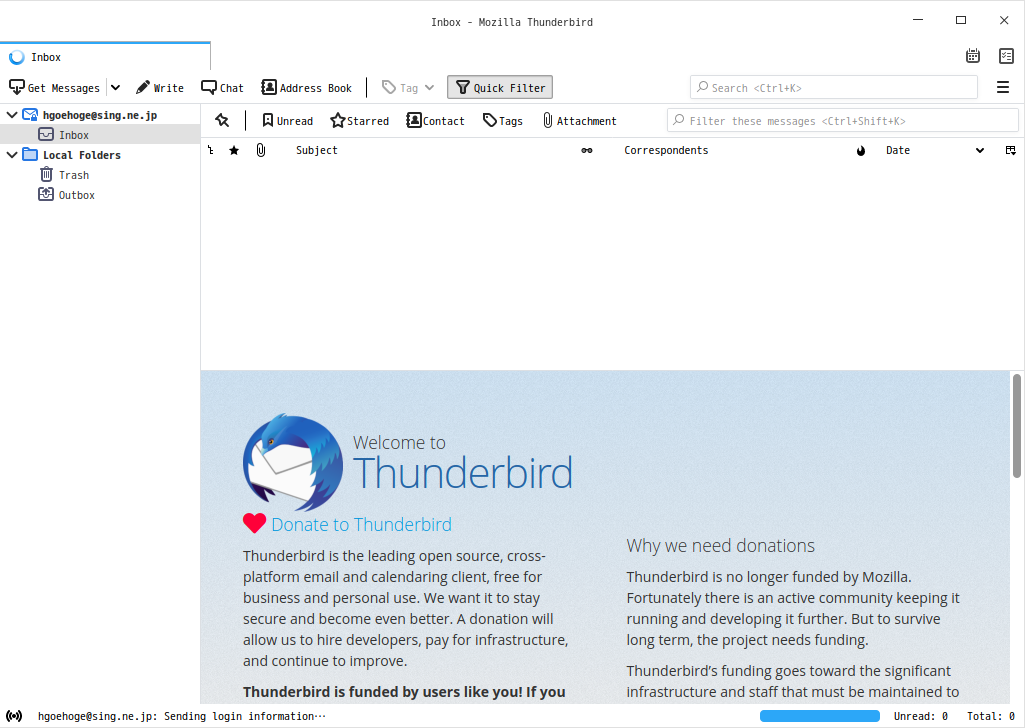
Task: Toggle the Tags filter
Action: [503, 121]
